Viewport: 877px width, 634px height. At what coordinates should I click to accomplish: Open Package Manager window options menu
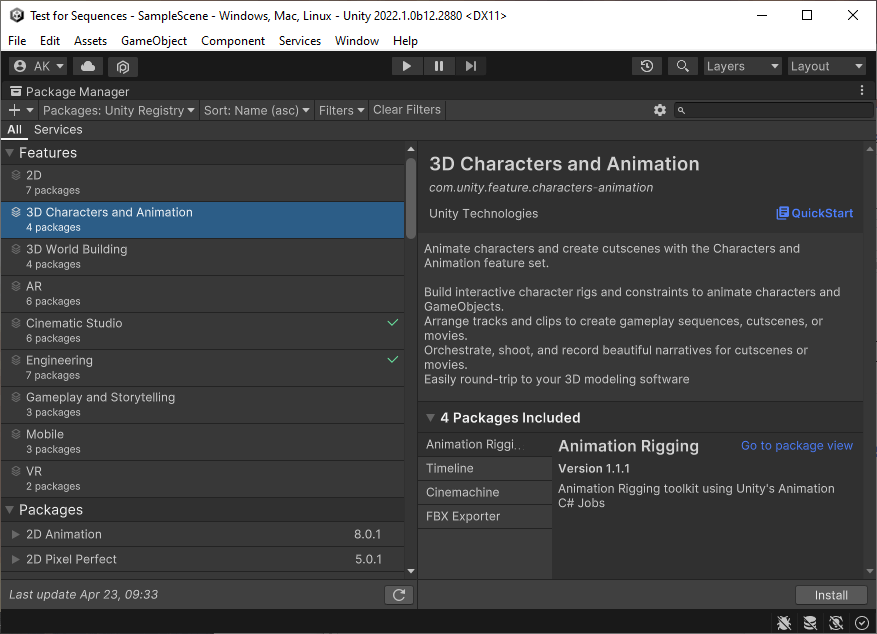click(x=862, y=91)
